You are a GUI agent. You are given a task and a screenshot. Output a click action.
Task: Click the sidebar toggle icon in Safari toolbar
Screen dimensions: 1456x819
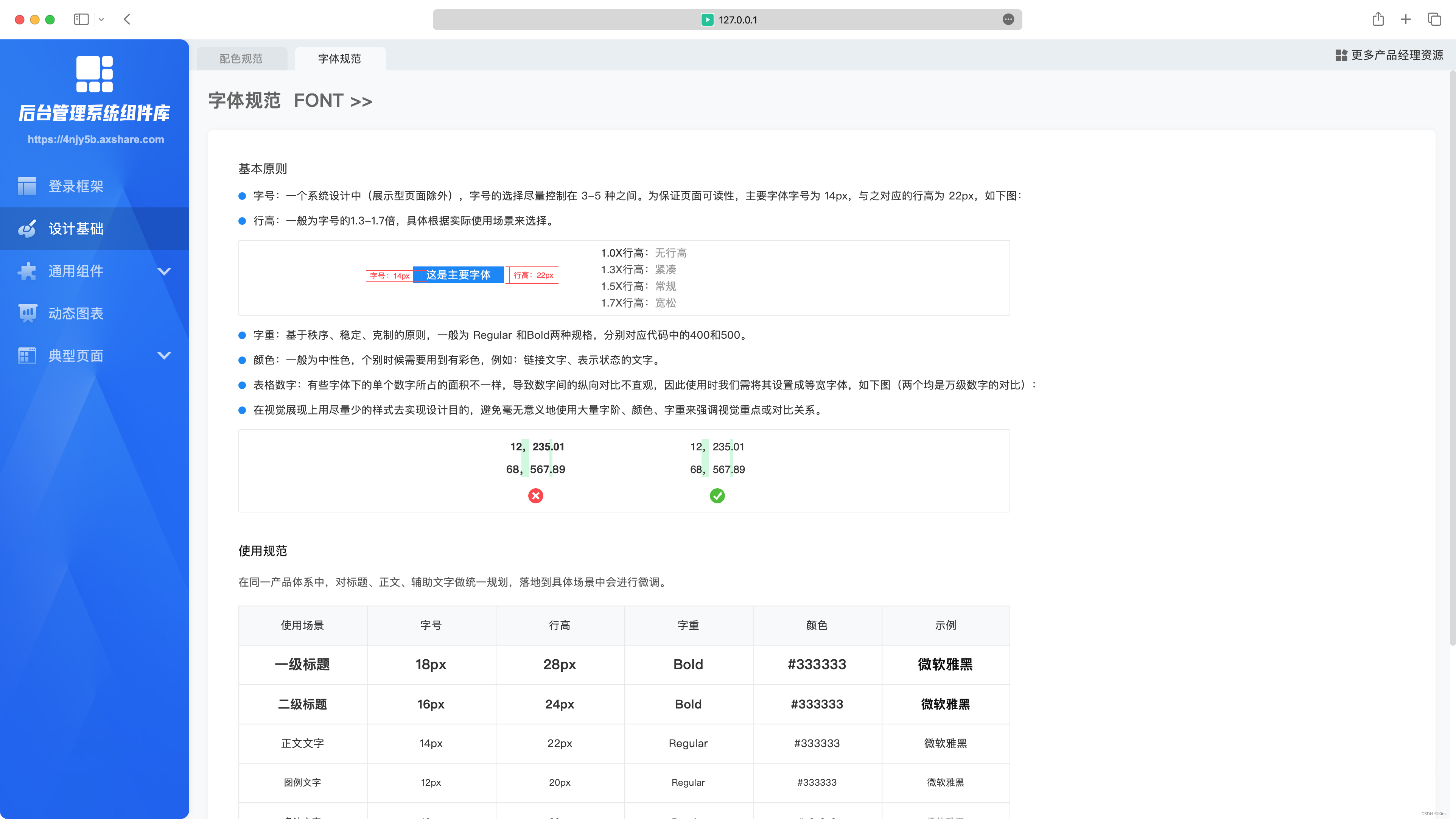click(x=81, y=19)
